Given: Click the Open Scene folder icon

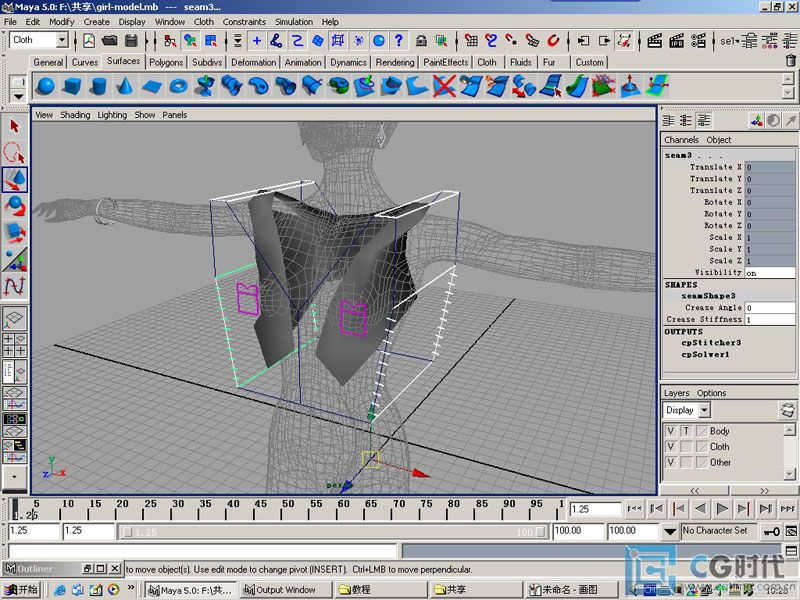Looking at the screenshot, I should tap(110, 40).
